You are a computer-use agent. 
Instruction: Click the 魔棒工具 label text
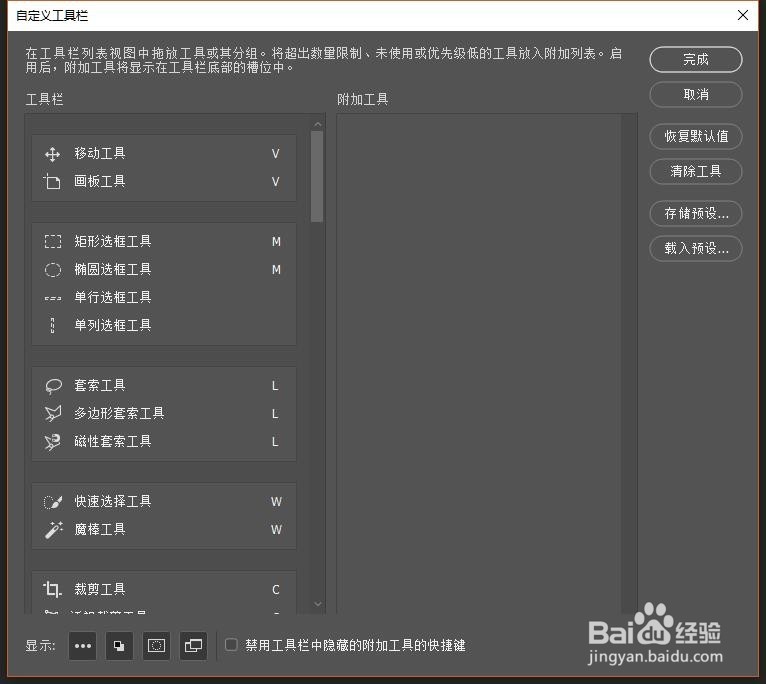point(100,529)
